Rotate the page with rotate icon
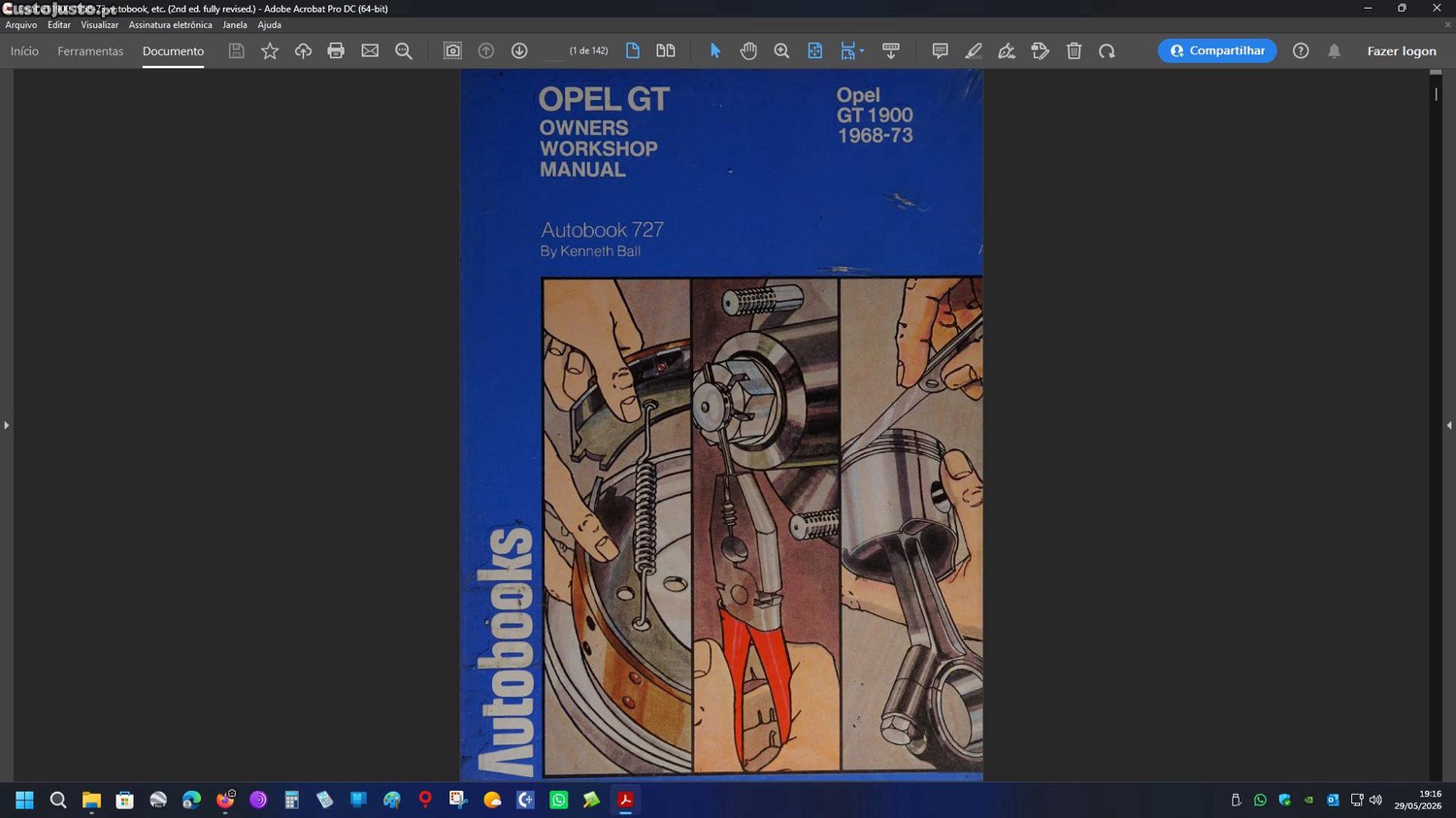 coord(1107,50)
